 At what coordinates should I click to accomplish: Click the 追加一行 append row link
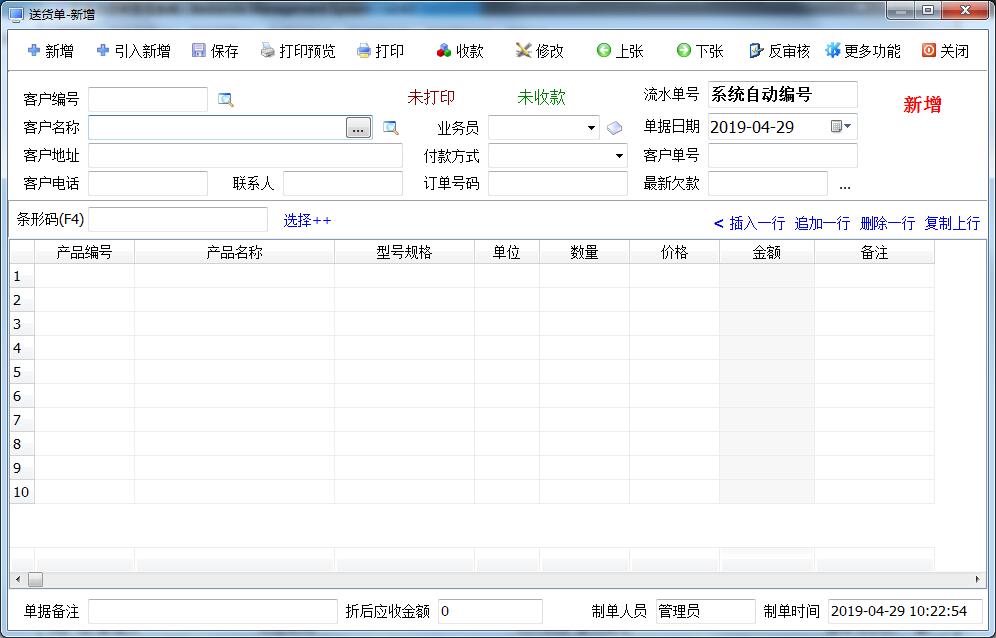(x=822, y=223)
